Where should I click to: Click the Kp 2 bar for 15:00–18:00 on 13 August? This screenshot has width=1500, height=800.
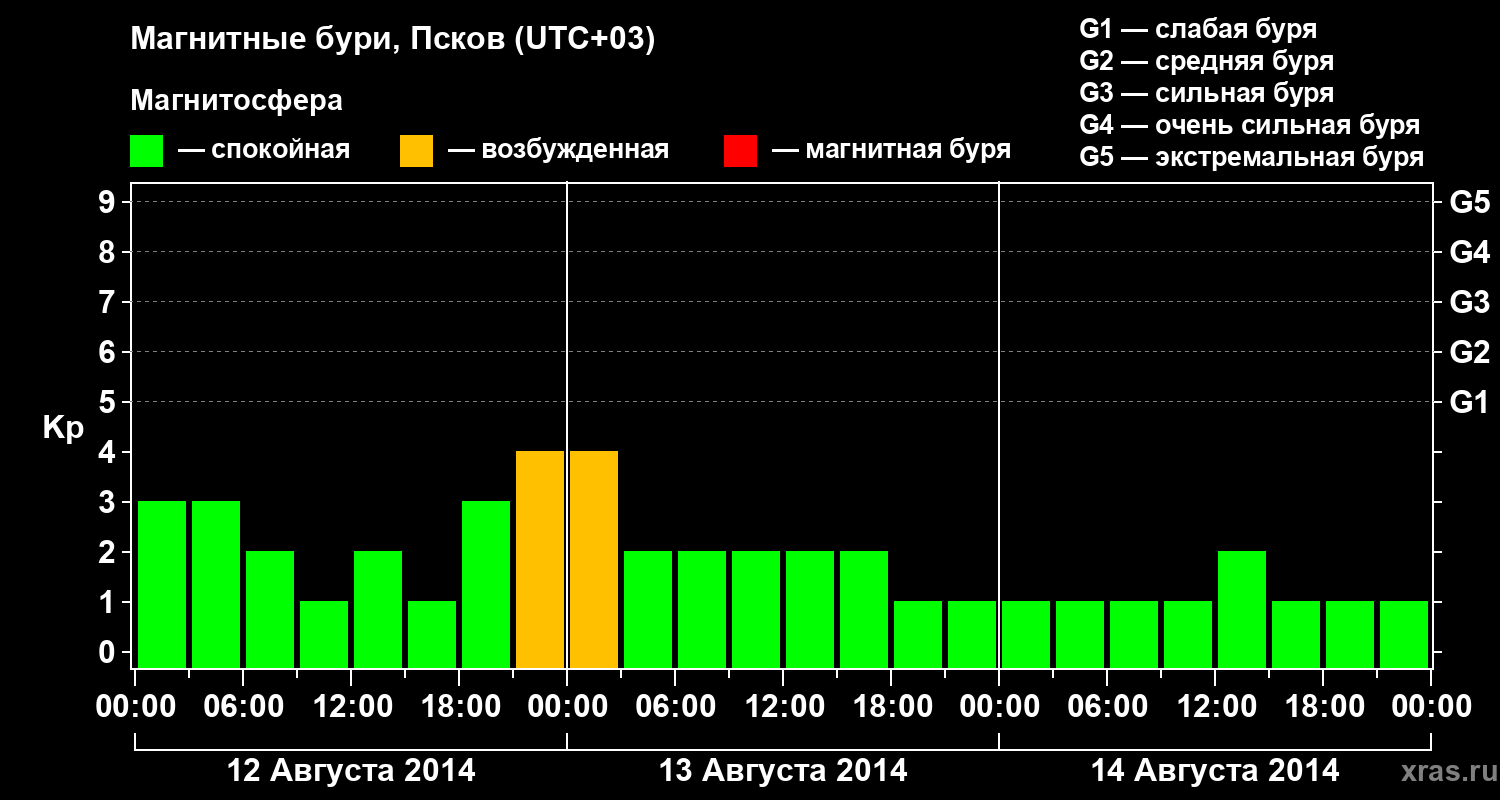[864, 609]
